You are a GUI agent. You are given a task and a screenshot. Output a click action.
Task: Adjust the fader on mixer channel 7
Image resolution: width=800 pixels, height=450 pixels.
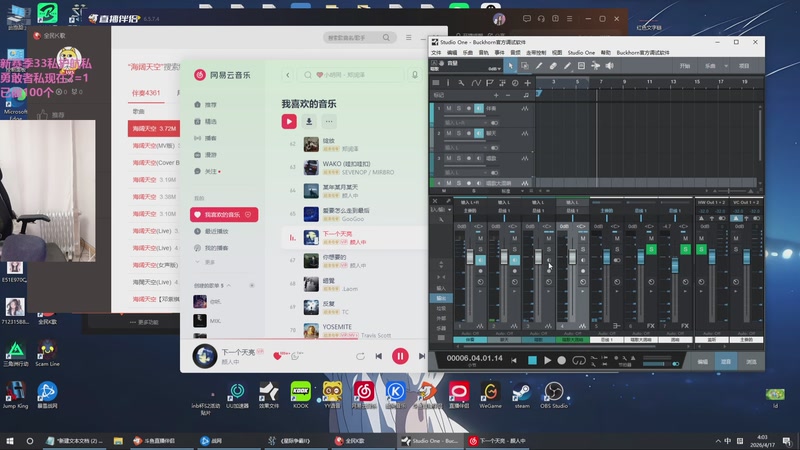pyautogui.click(x=675, y=265)
